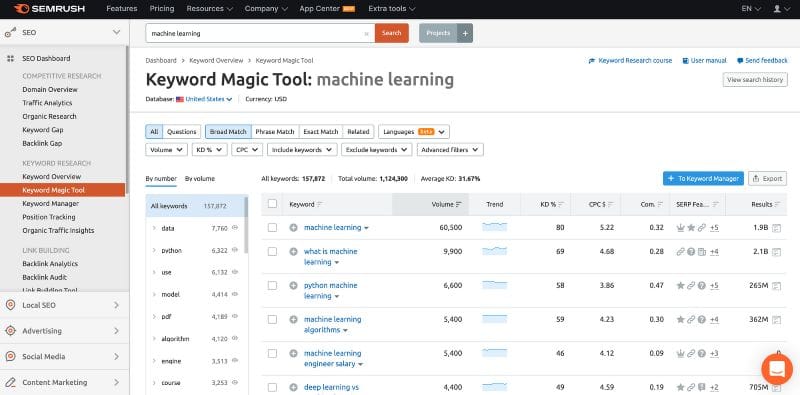Open the Include keywords dropdown
The height and width of the screenshot is (395, 800).
[302, 150]
